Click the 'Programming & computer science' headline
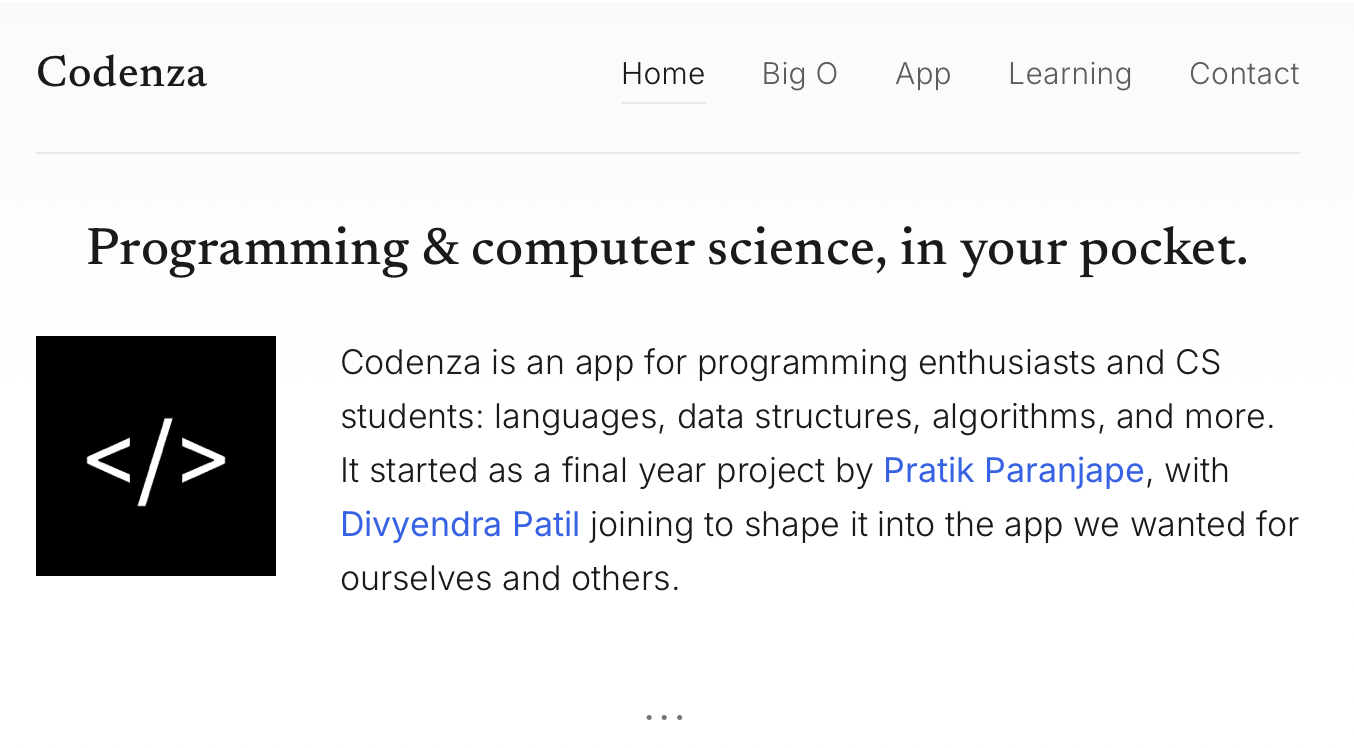The height and width of the screenshot is (748, 1354). click(x=667, y=249)
